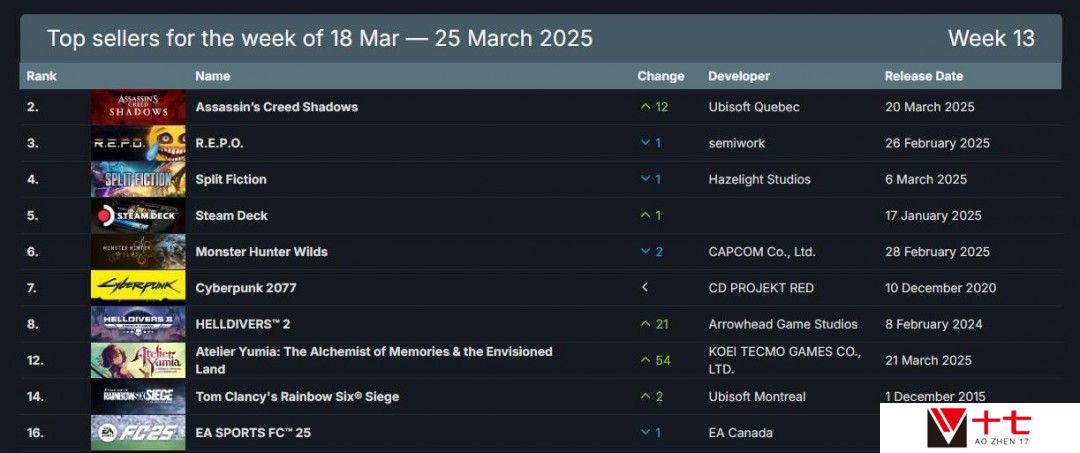Click the CAPCOM Co., Ltd. developer cell
The width and height of the screenshot is (1080, 453).
(x=762, y=251)
